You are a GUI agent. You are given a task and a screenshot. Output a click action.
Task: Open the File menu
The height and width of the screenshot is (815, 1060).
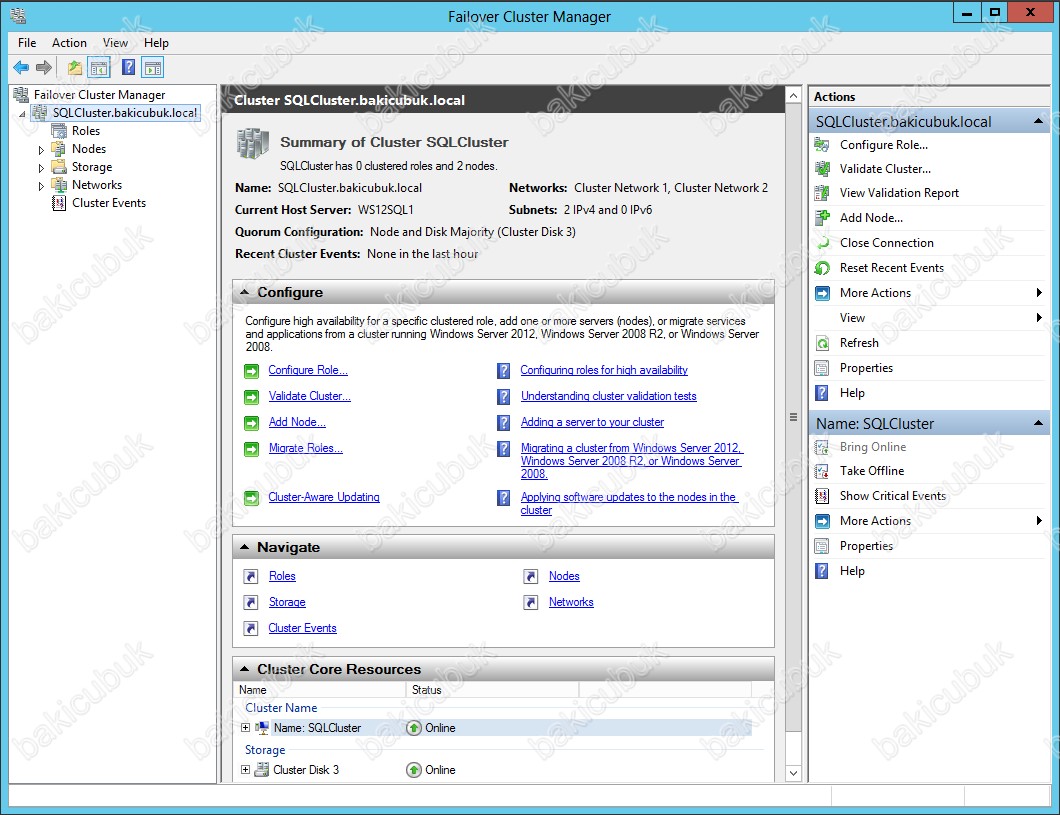coord(27,43)
